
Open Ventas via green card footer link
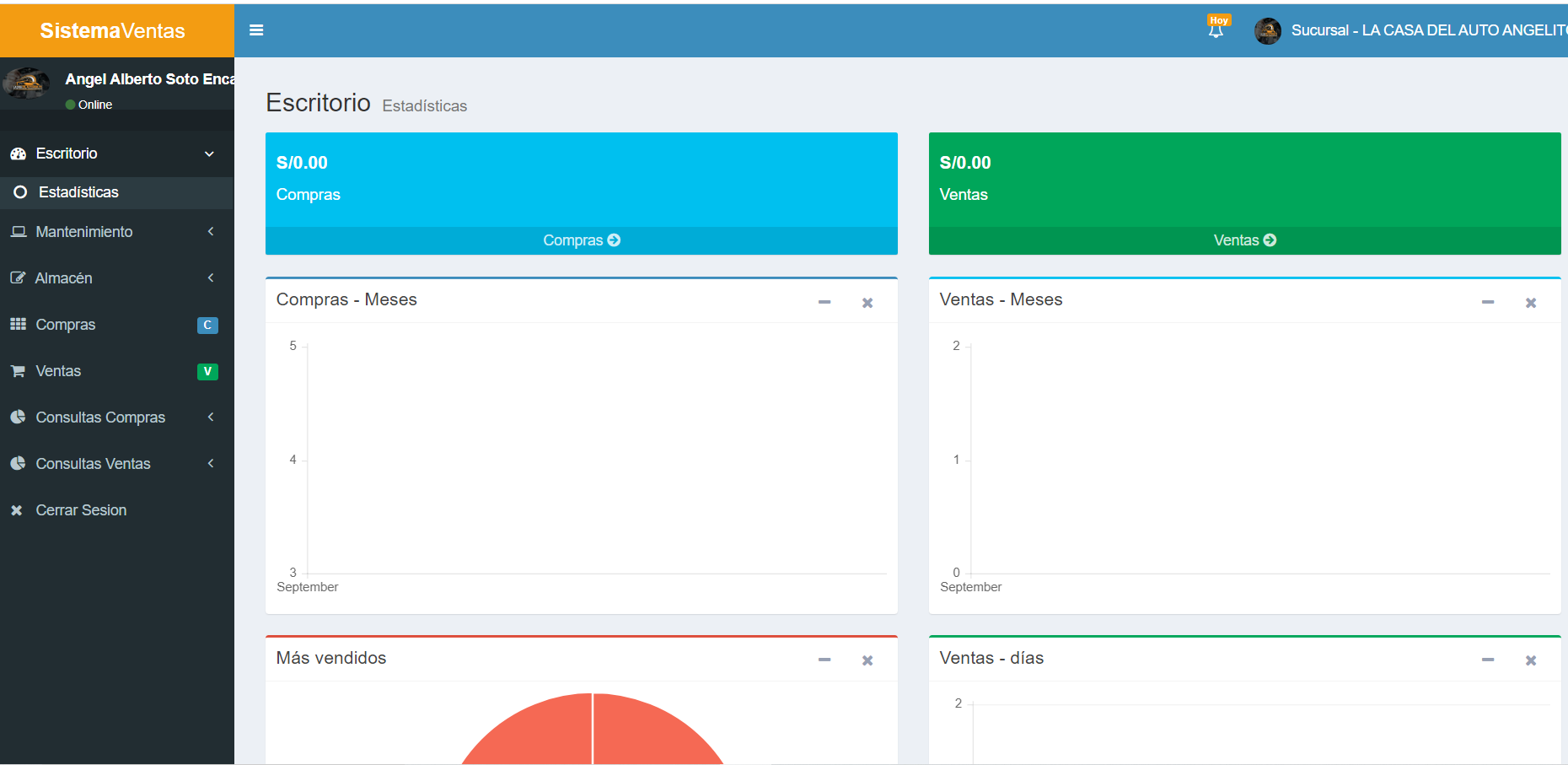coord(1244,240)
